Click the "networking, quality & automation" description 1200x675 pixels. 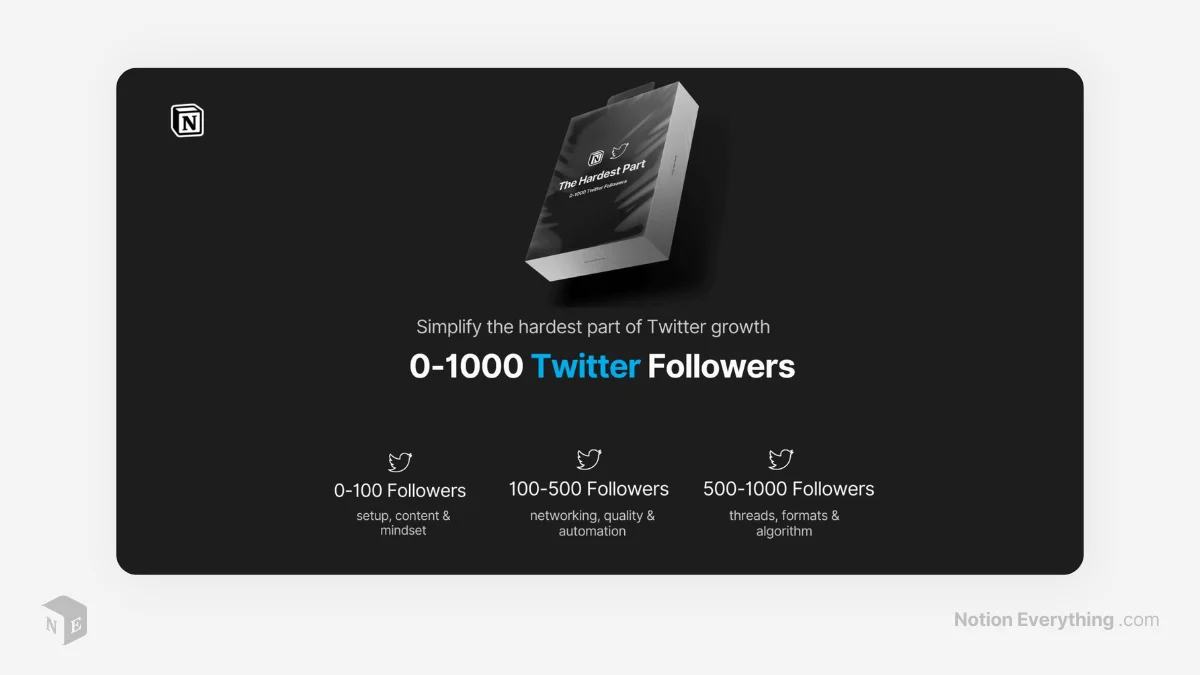pyautogui.click(x=592, y=523)
